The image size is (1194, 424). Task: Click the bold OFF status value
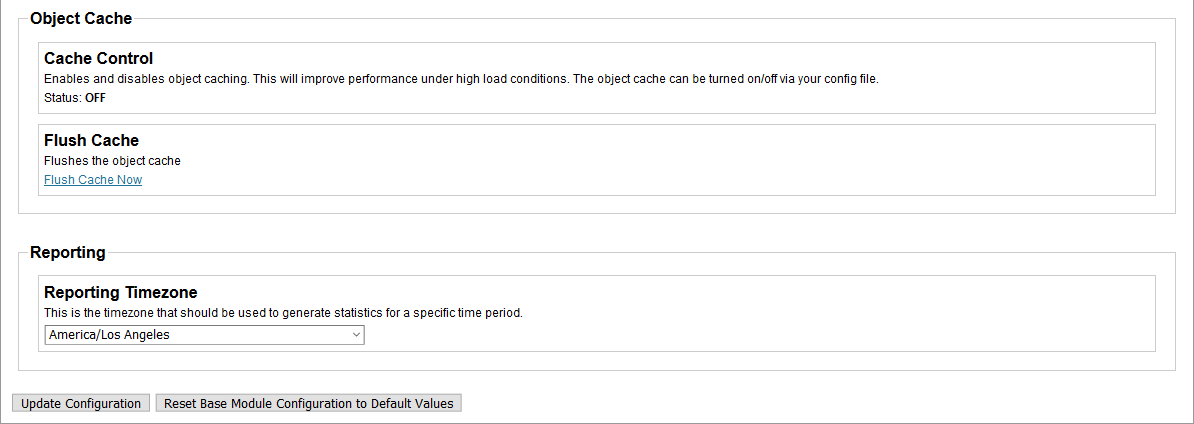coord(95,98)
